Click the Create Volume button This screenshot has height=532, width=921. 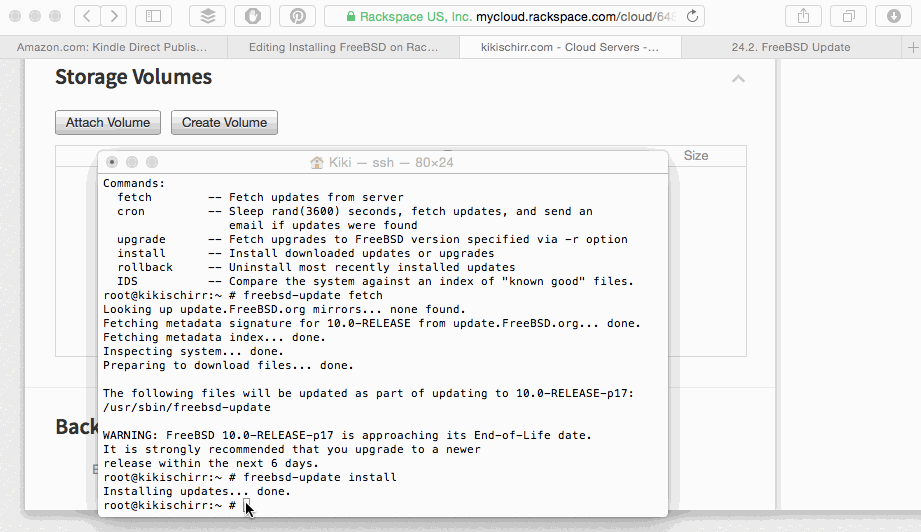point(224,123)
